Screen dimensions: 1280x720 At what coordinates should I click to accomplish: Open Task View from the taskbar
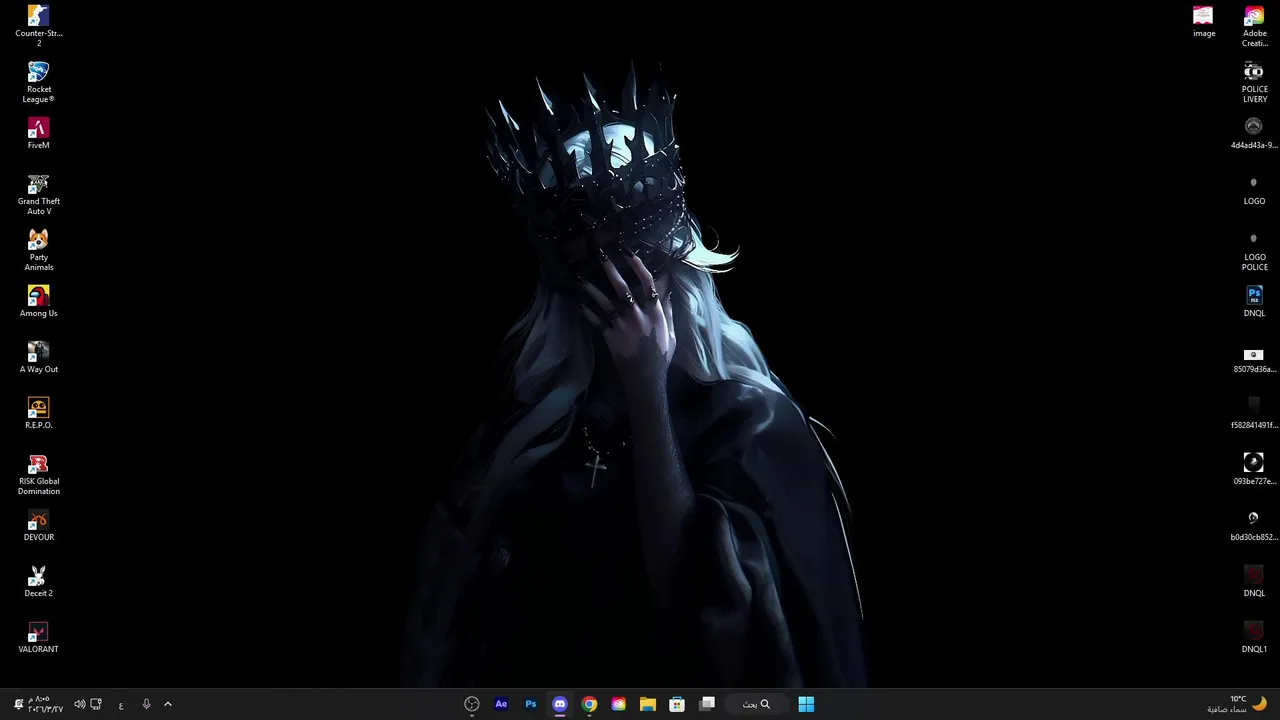click(707, 704)
